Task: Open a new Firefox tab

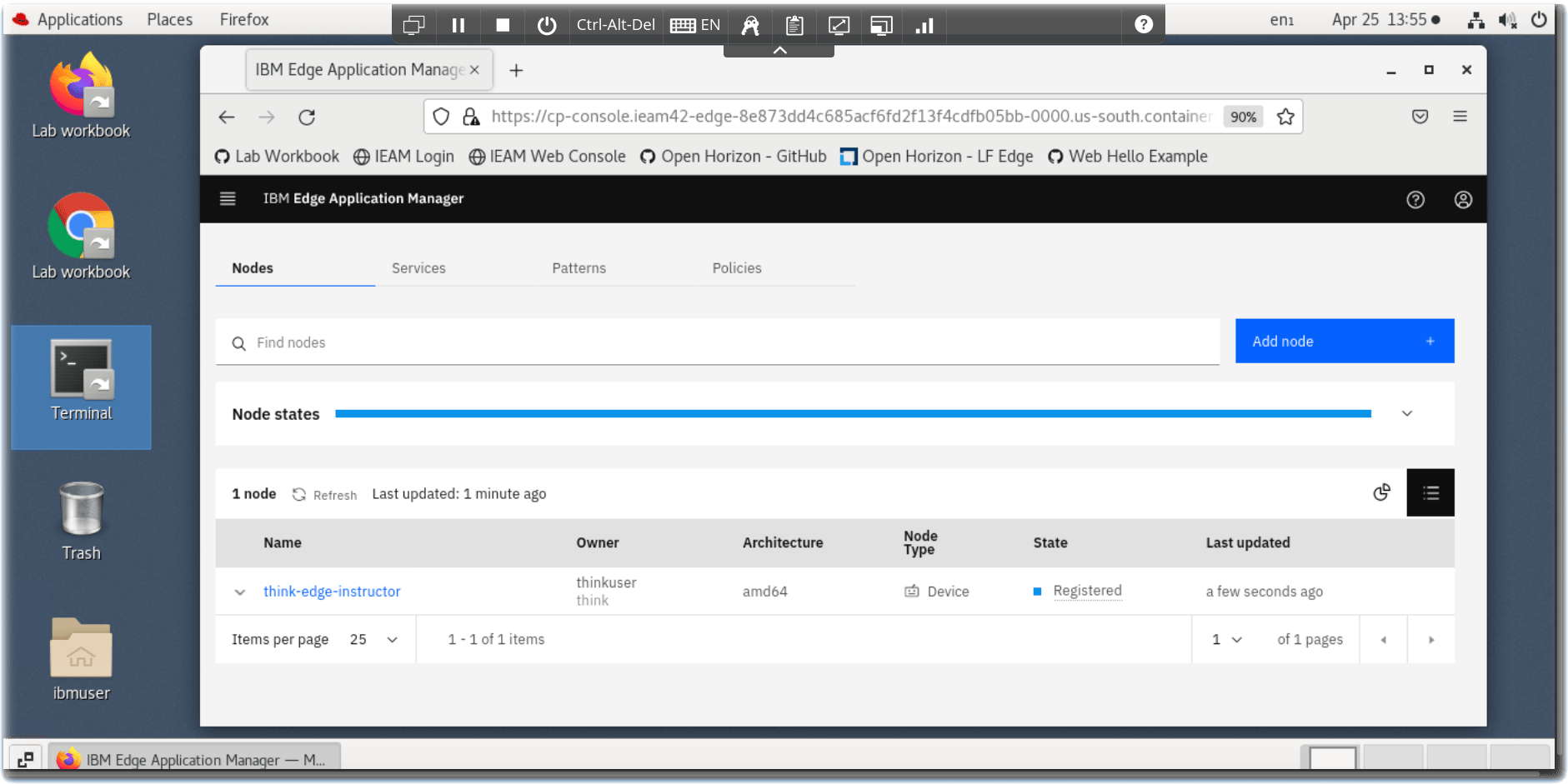Action: (x=516, y=71)
